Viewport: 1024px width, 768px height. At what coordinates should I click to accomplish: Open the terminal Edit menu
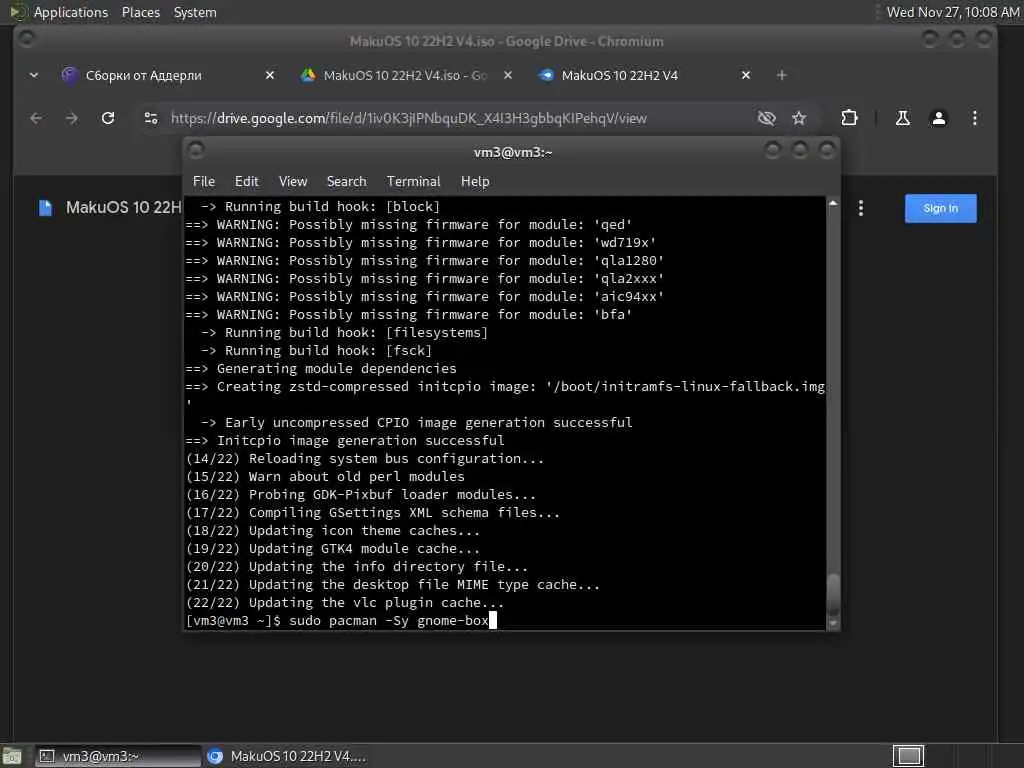tap(246, 182)
